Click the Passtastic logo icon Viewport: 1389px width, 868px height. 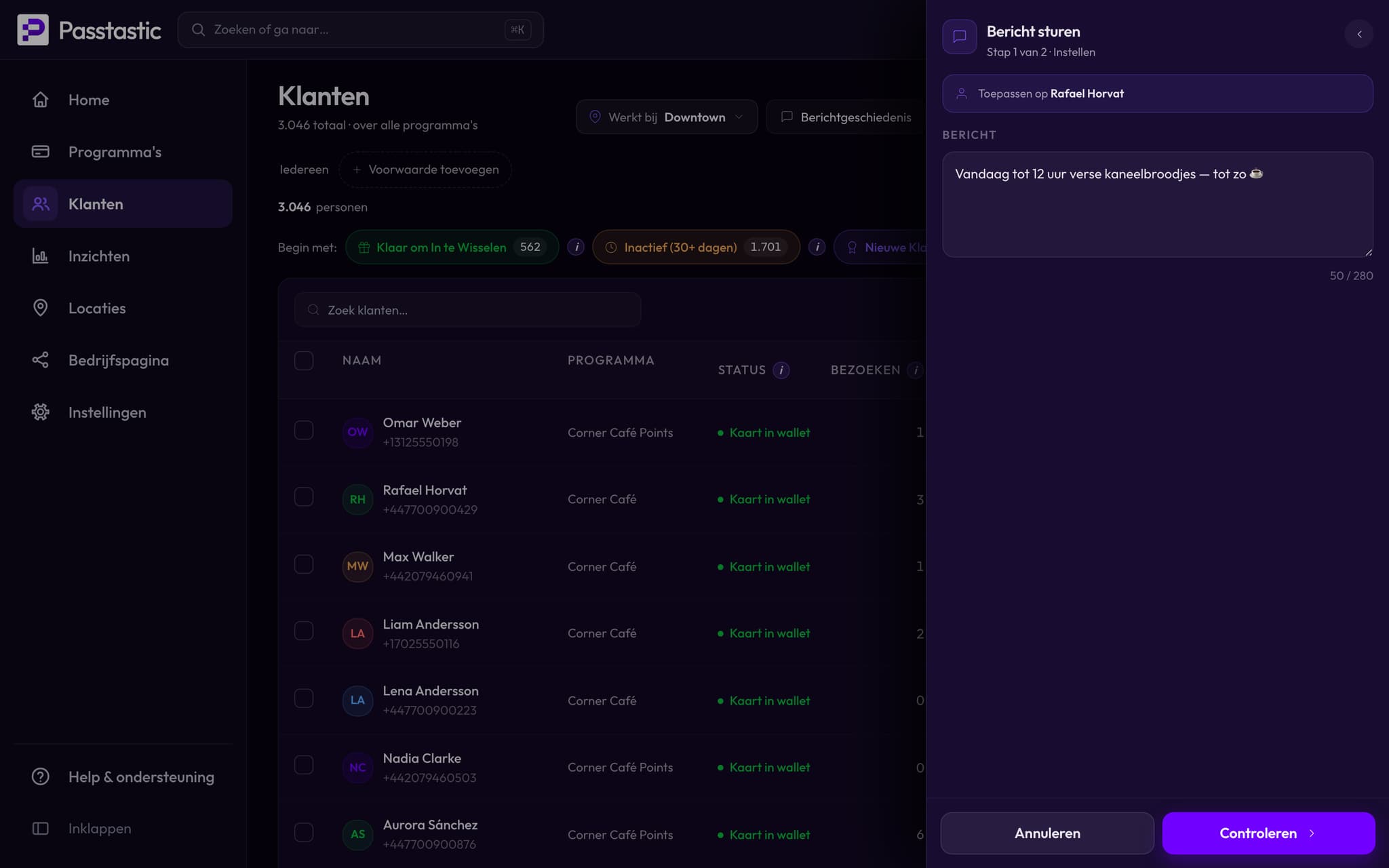coord(33,30)
